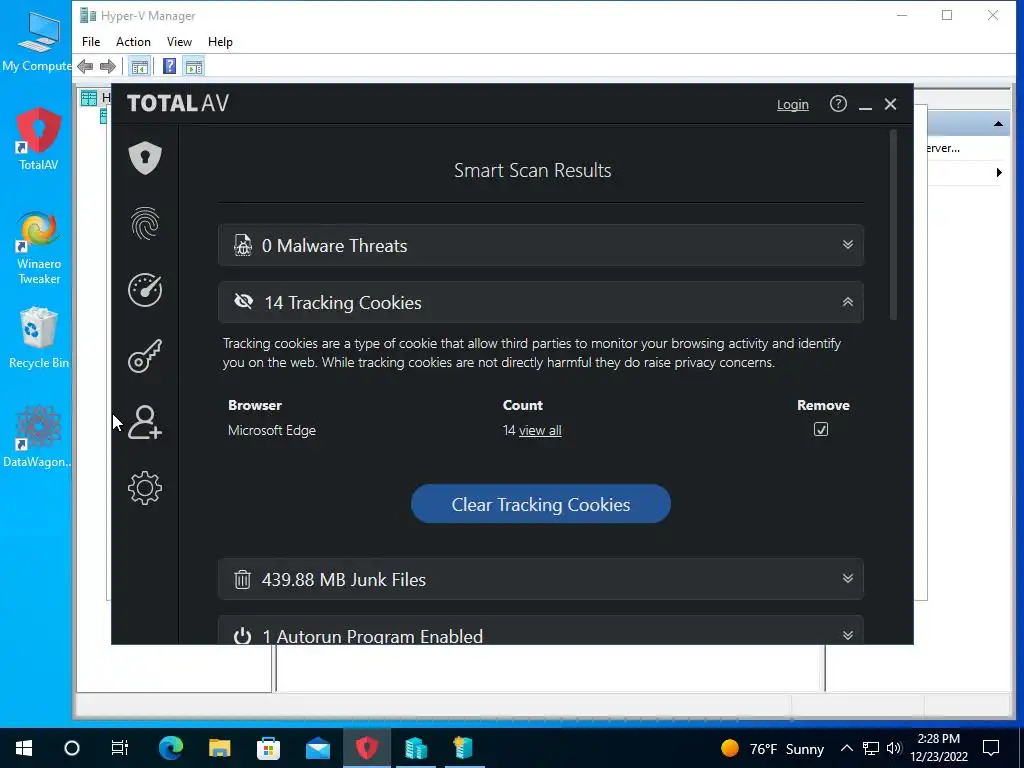Show hidden system tray icons
The image size is (1024, 768).
tap(846, 748)
